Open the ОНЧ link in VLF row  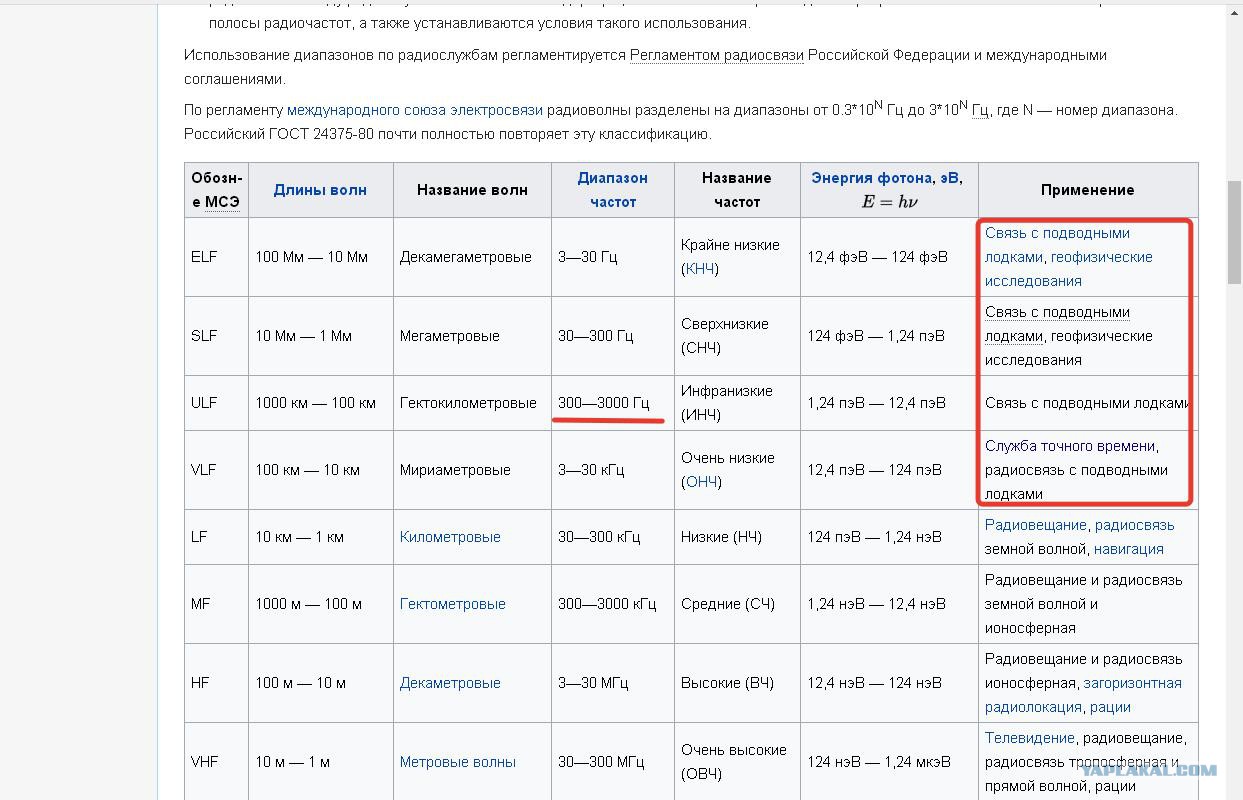coord(701,482)
